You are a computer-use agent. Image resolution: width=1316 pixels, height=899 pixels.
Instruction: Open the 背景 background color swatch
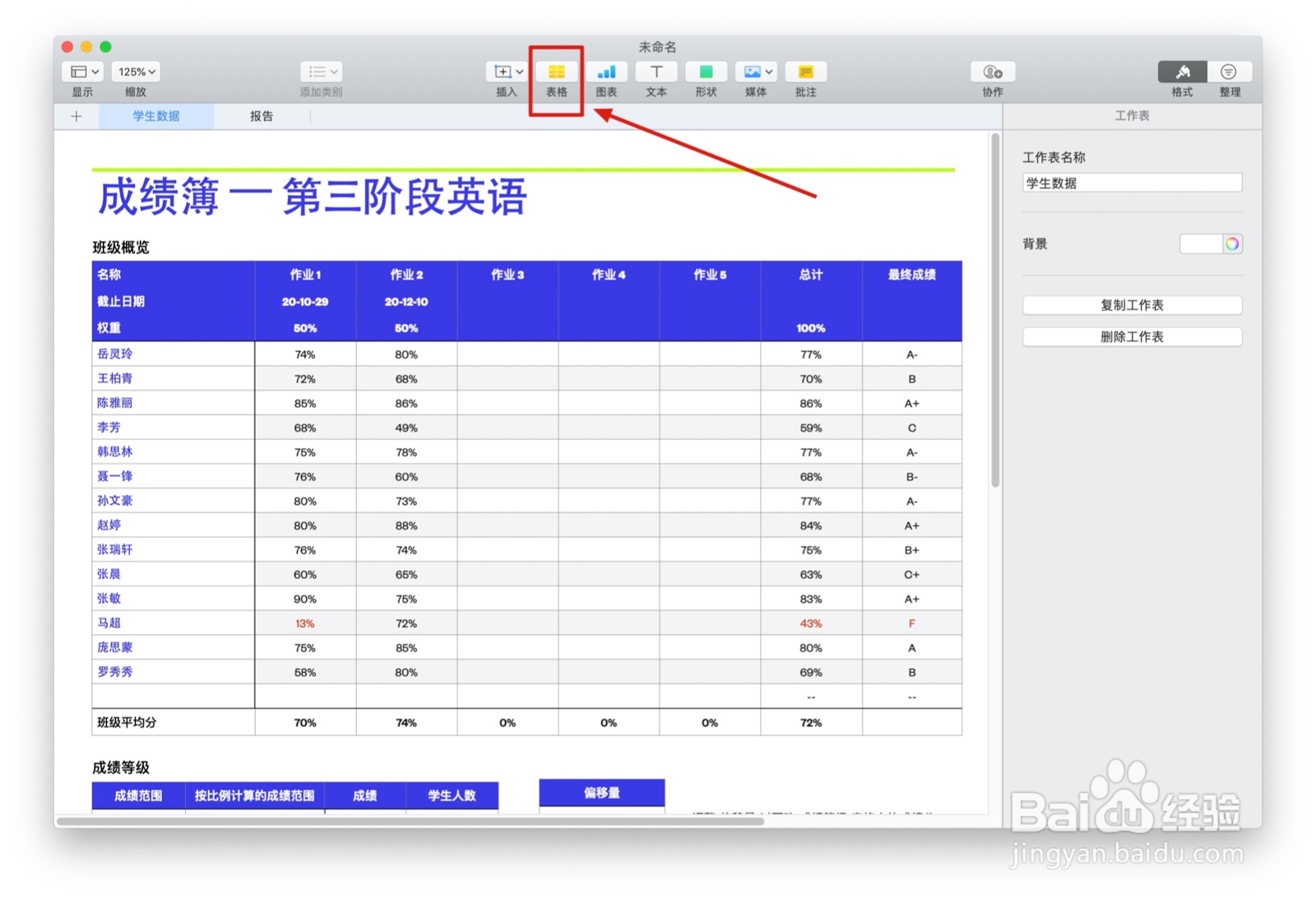(1211, 243)
